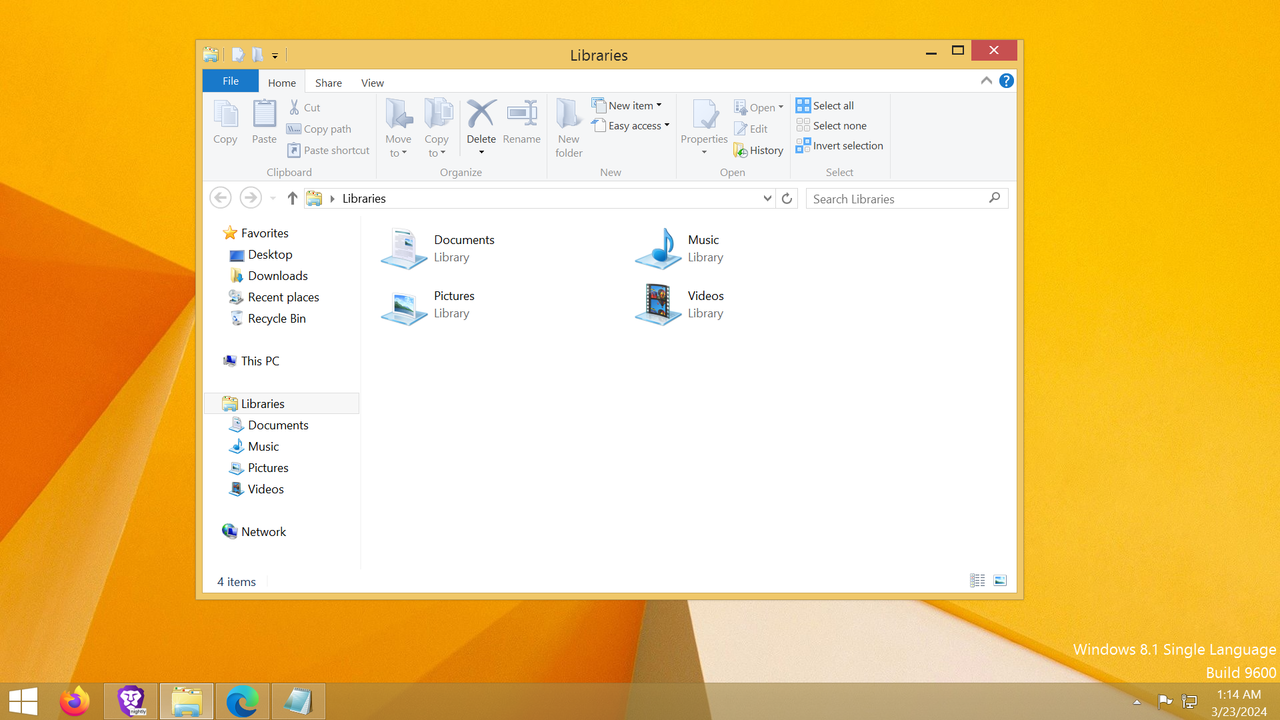Viewport: 1280px width, 720px height.
Task: Click the History ribbon button
Action: coord(759,150)
